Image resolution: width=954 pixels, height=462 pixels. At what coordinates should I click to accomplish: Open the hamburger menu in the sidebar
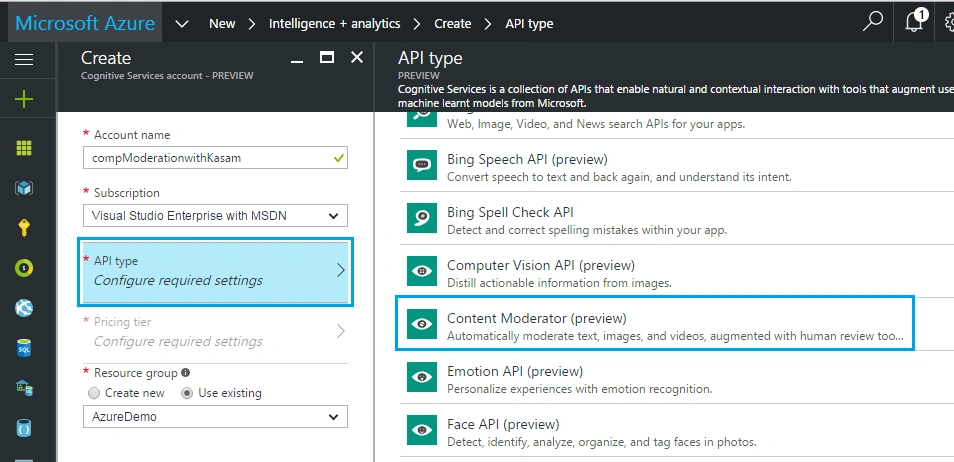point(24,60)
